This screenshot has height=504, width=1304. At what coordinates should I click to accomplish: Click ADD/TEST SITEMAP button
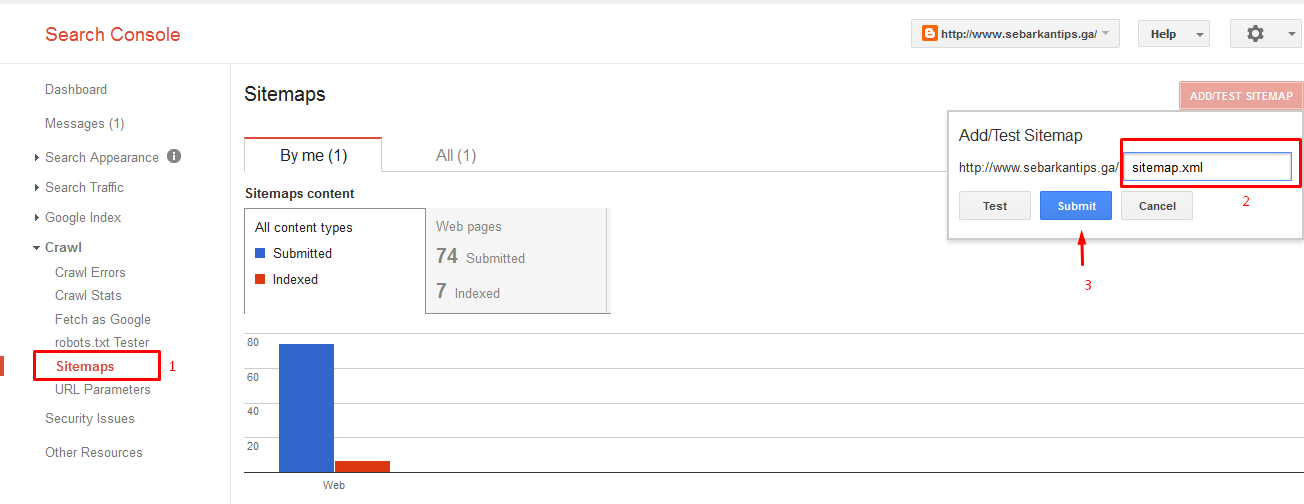(1240, 96)
